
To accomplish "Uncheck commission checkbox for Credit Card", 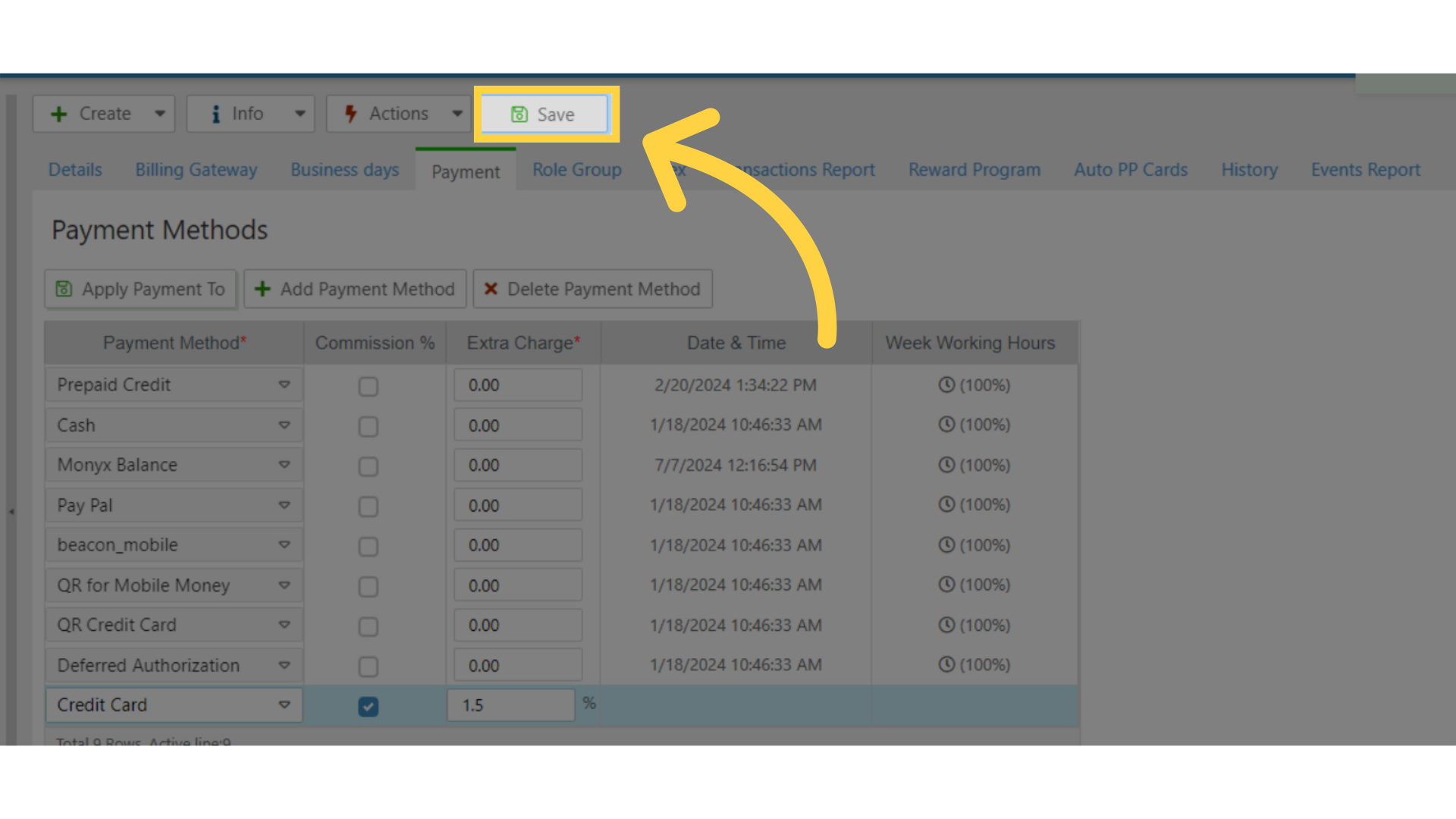I will coord(368,707).
